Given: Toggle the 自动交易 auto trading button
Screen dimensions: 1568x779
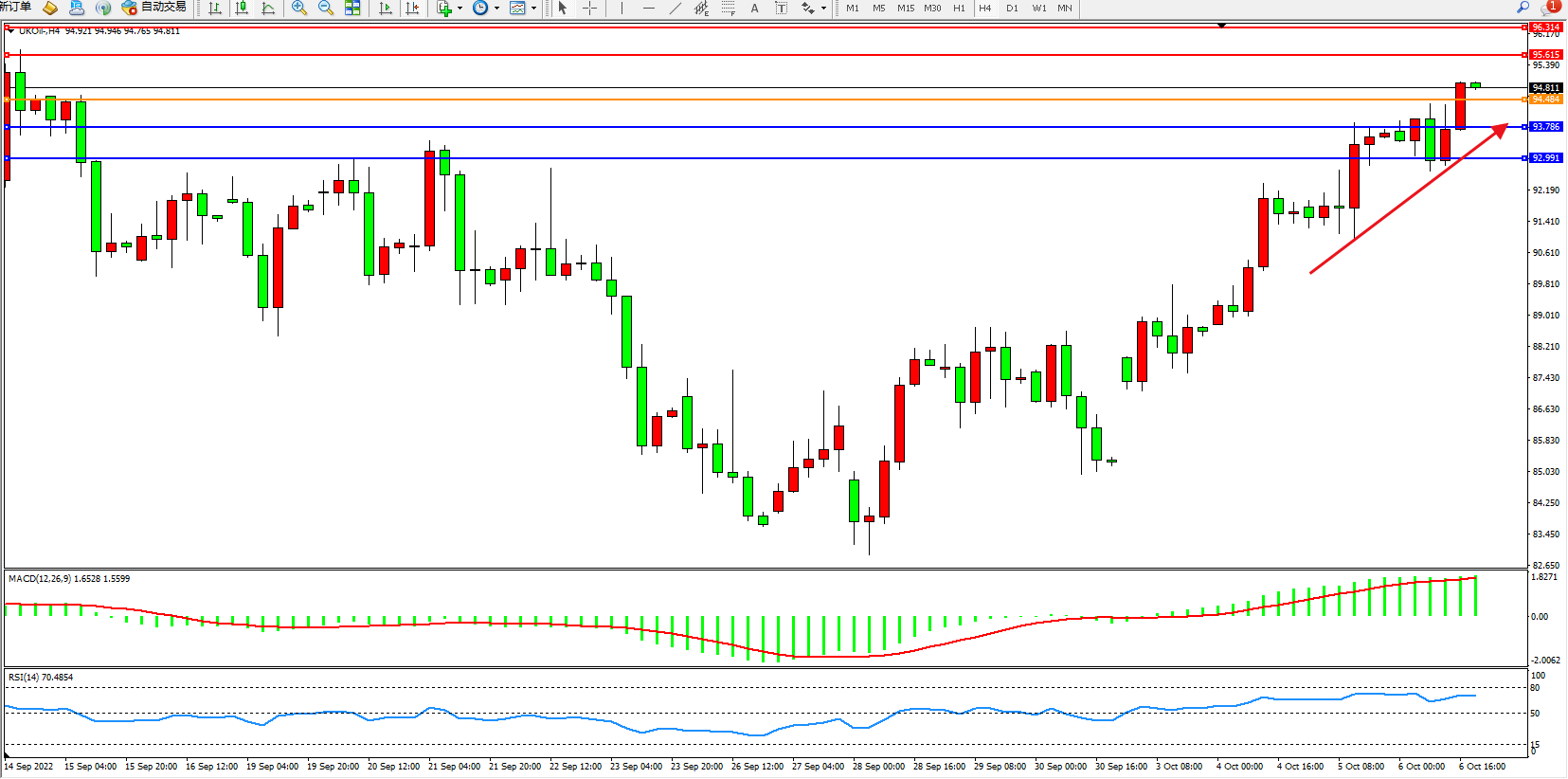Looking at the screenshot, I should (x=154, y=8).
